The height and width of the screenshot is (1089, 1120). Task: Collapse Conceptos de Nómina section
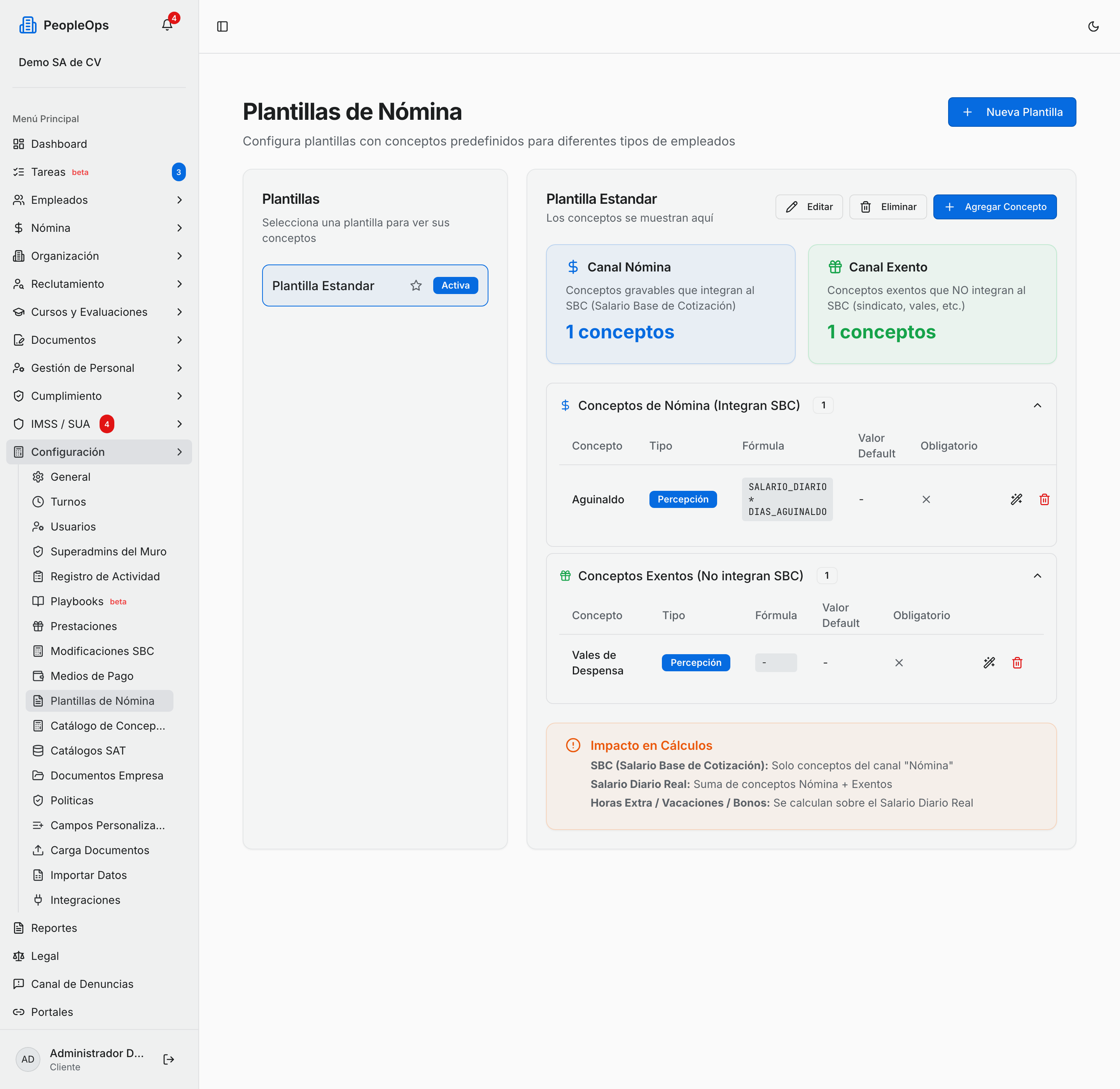tap(1037, 406)
